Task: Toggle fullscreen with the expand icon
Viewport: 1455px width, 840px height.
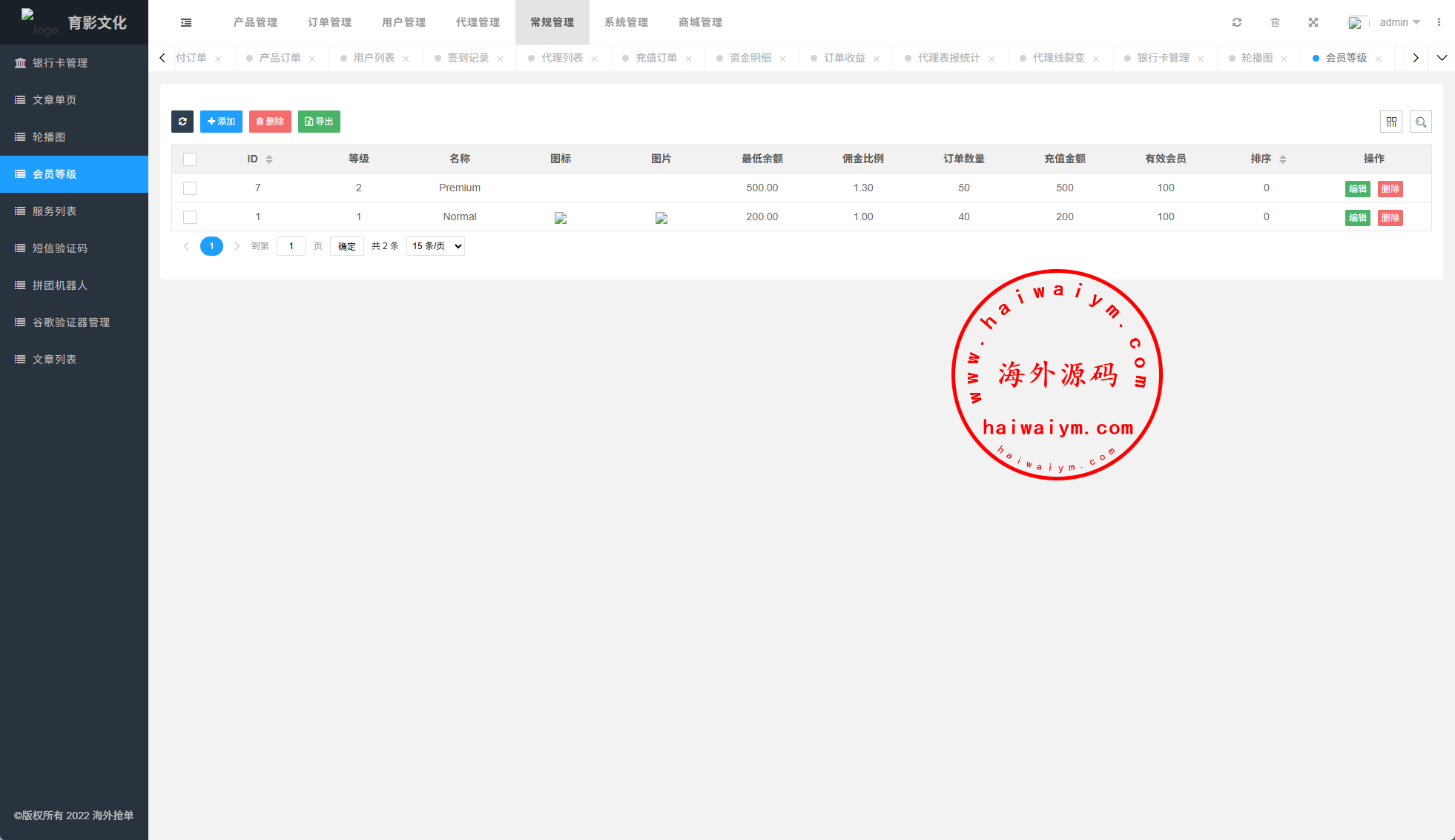Action: click(1313, 22)
